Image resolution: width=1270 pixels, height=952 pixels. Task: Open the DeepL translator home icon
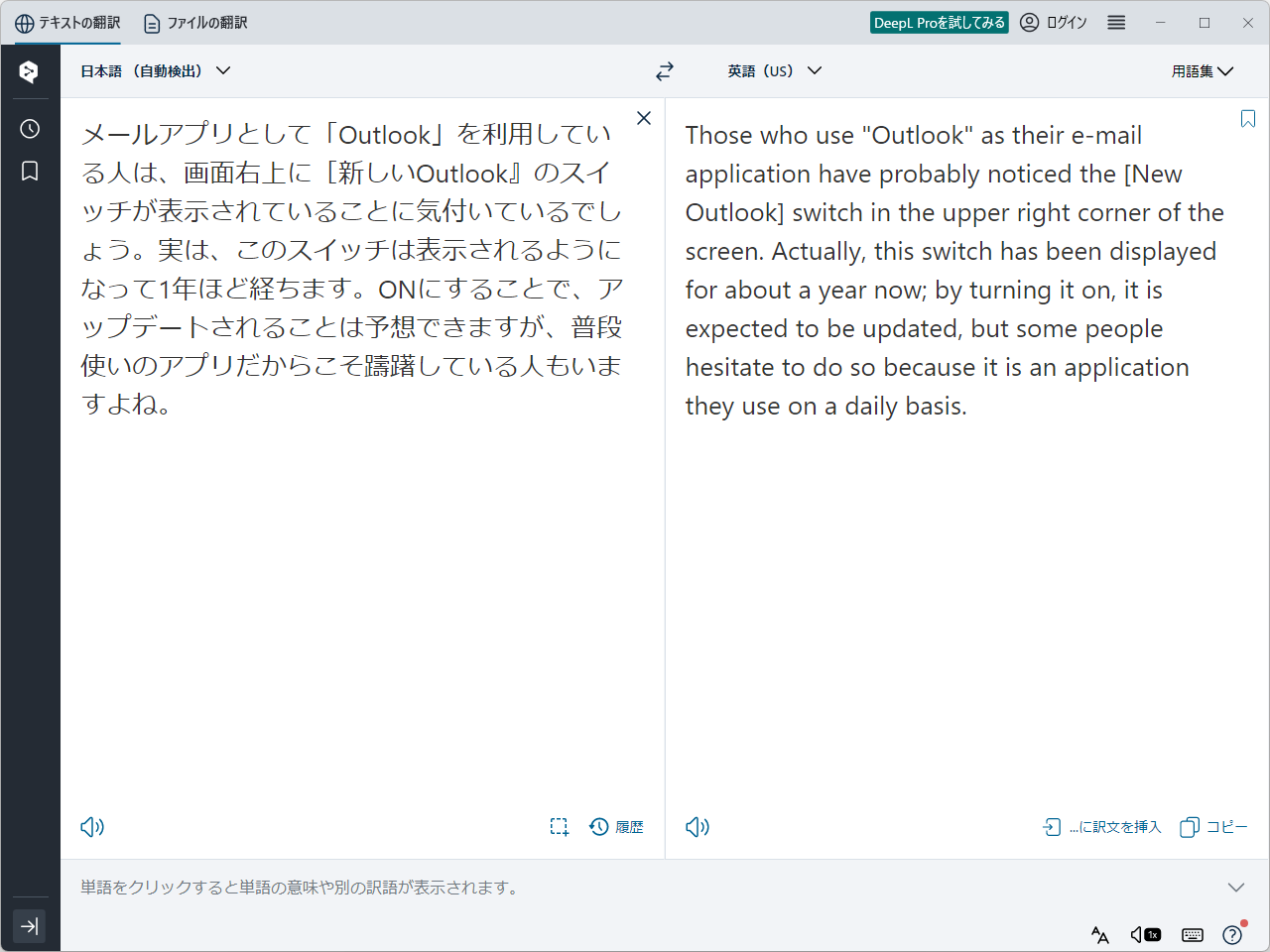tap(29, 70)
